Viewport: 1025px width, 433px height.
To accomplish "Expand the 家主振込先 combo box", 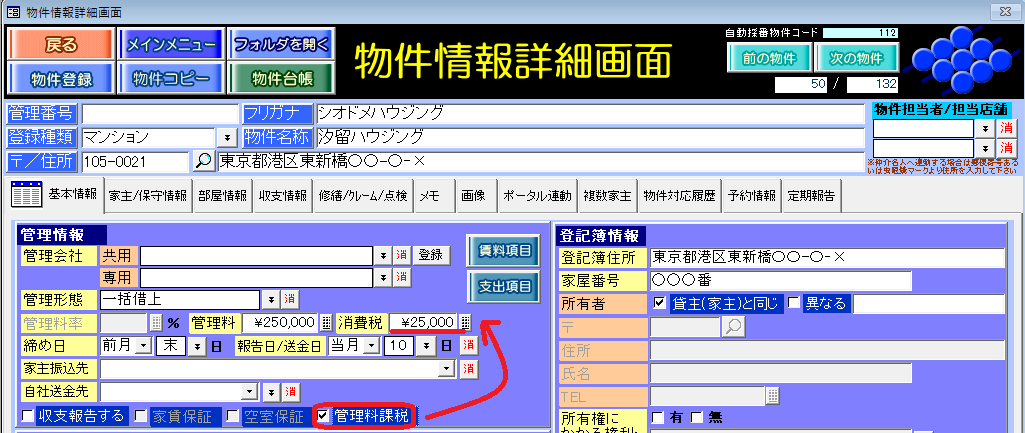I will (447, 369).
